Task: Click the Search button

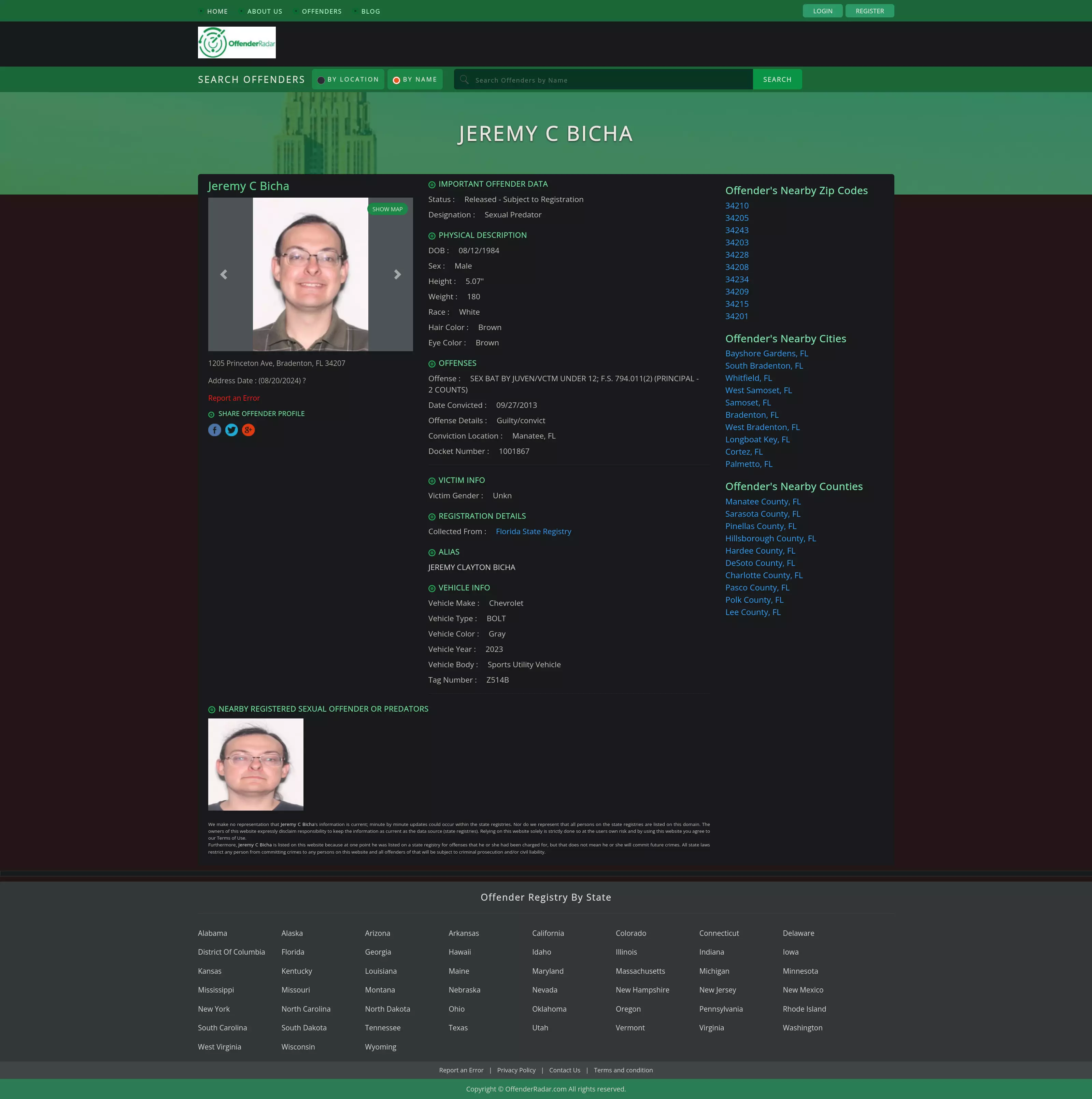Action: coord(777,80)
